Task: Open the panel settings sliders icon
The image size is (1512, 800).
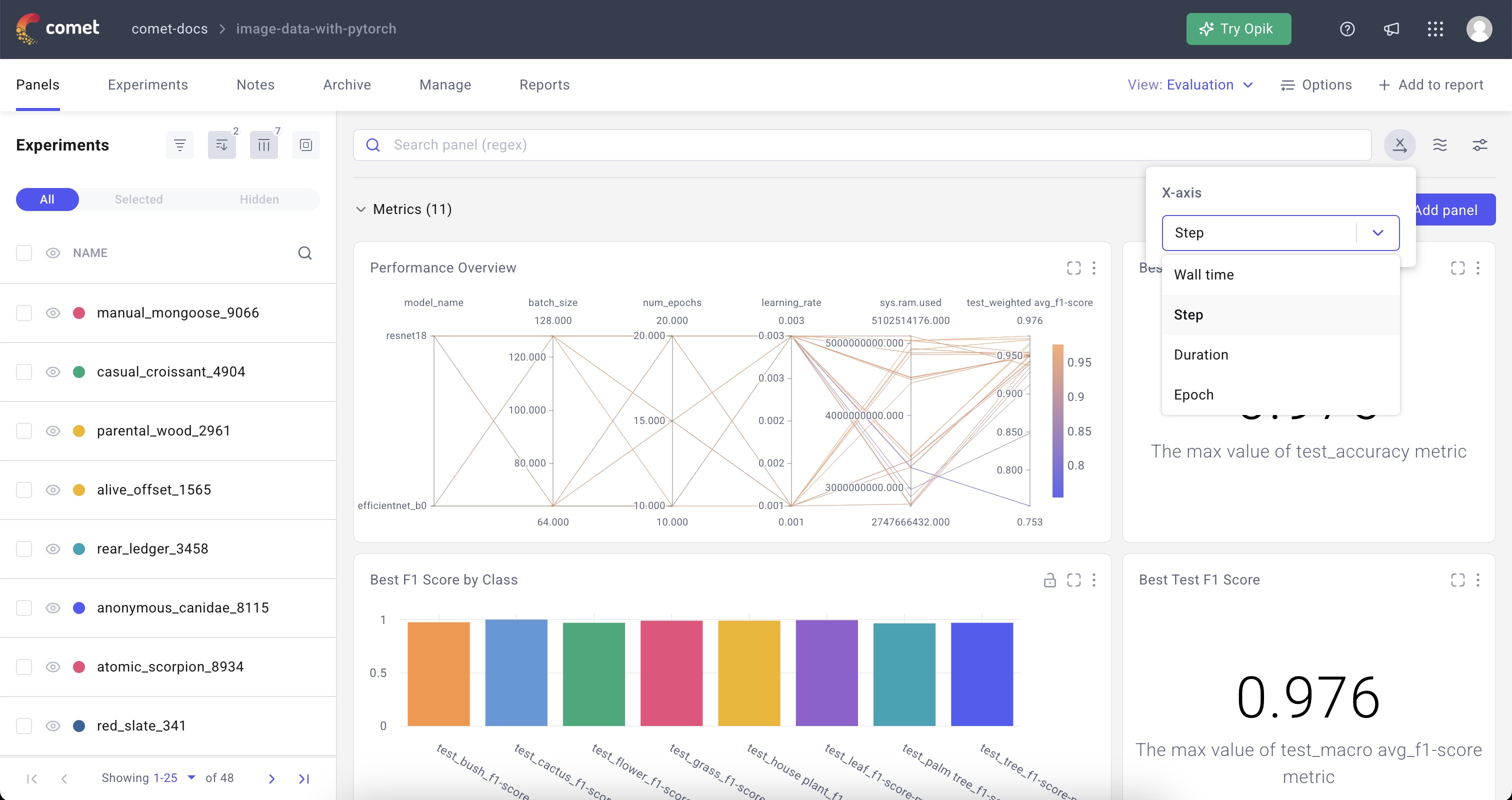Action: 1480,144
